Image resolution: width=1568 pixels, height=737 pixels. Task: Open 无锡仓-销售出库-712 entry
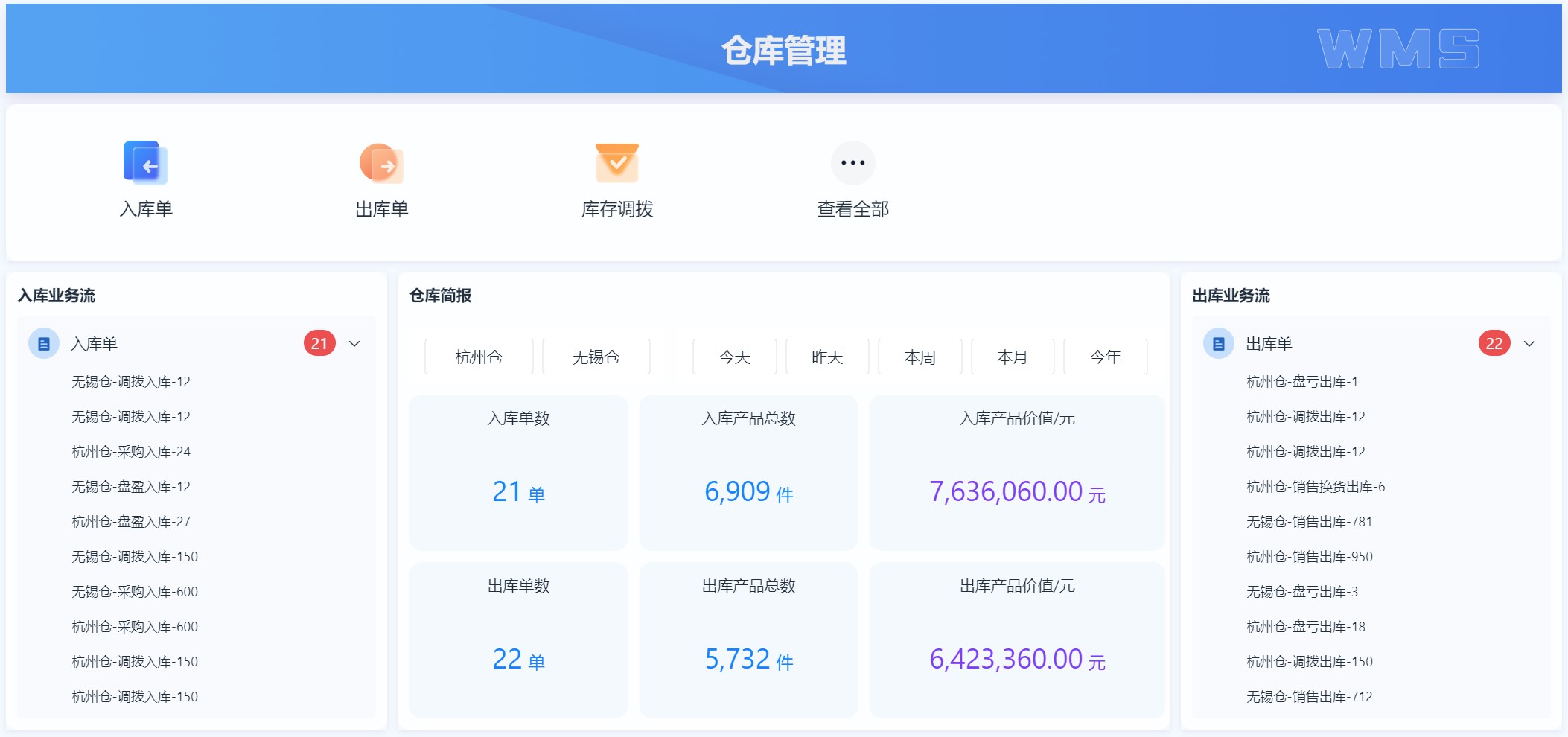[x=1310, y=696]
